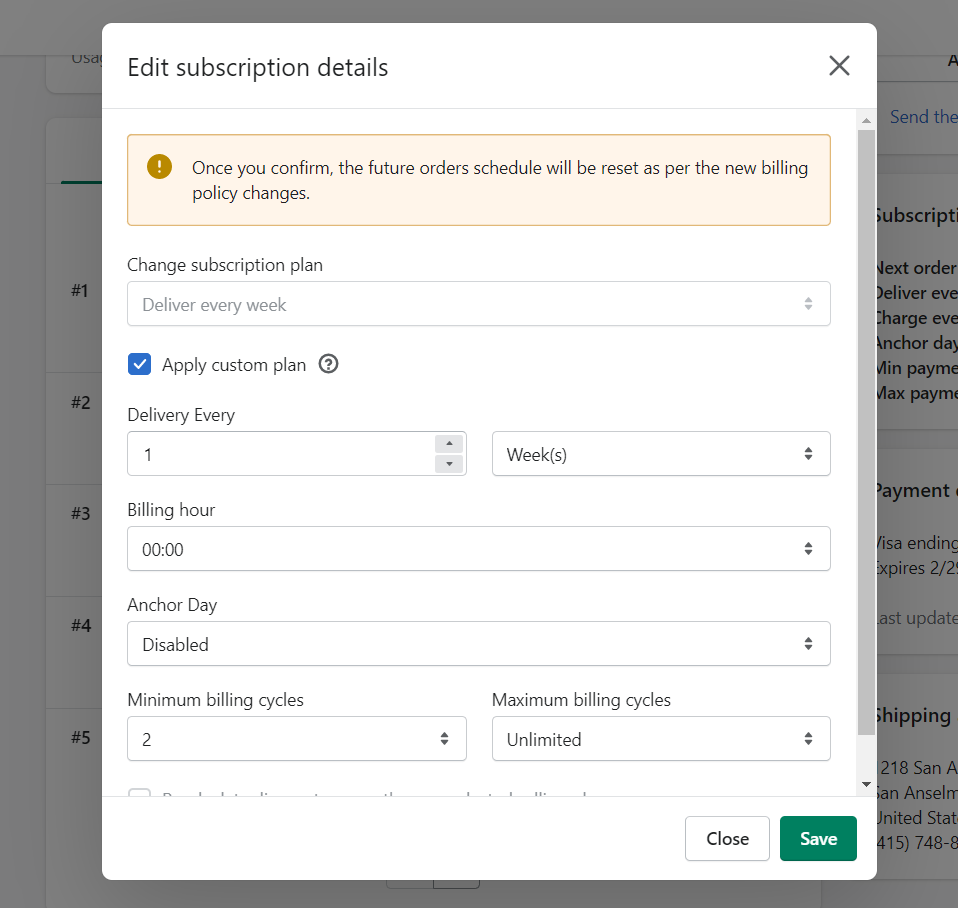
Task: Click the warning banner text about billing policy
Action: coord(499,180)
